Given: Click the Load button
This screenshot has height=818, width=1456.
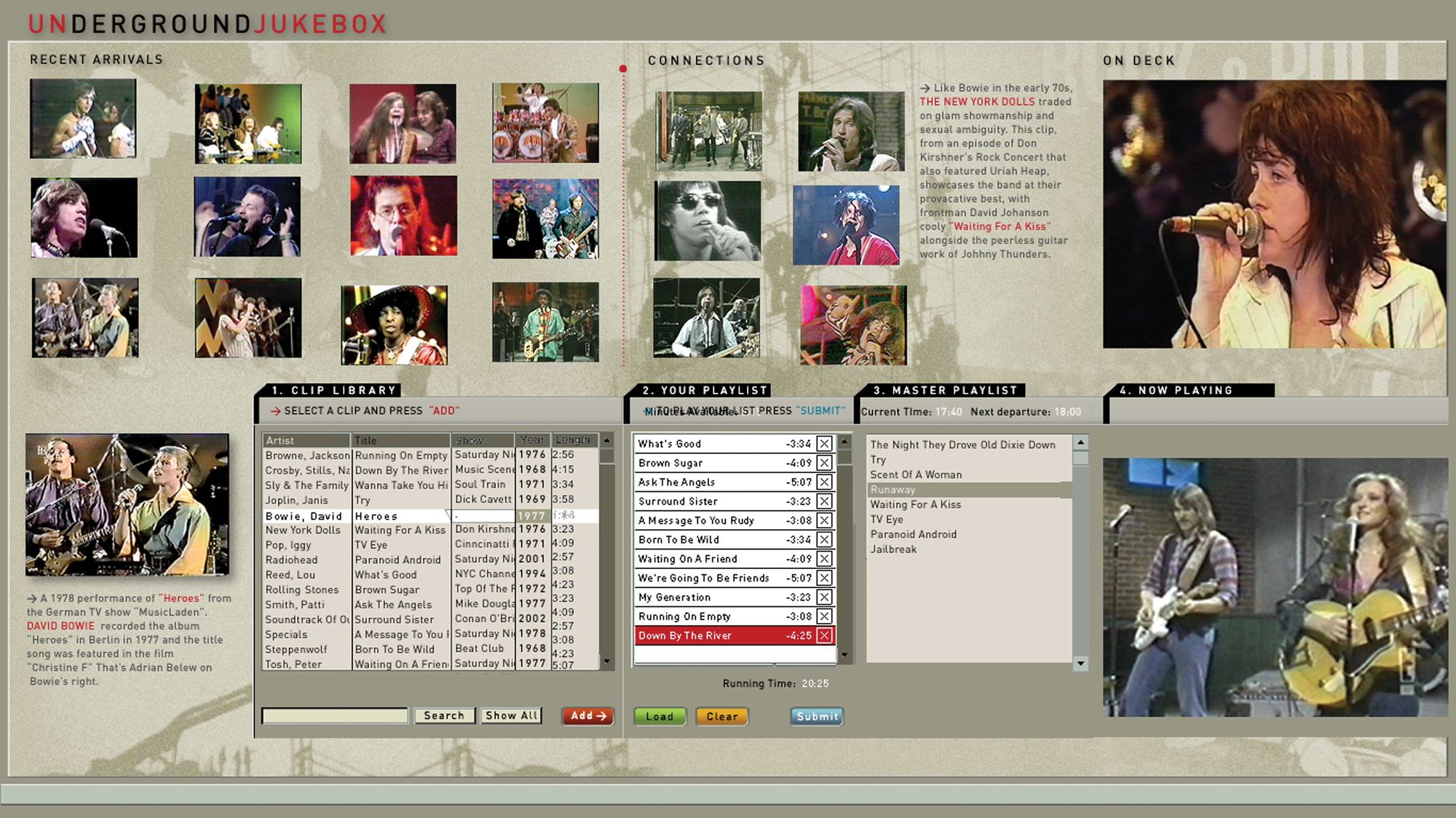Looking at the screenshot, I should (660, 716).
